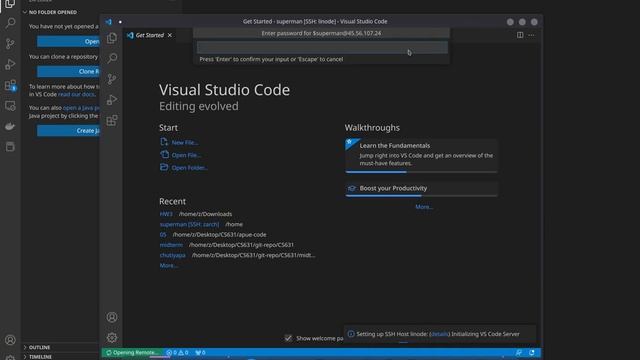The image size is (640, 360).
Task: Open recent superman SSH entry
Action: click(189, 224)
